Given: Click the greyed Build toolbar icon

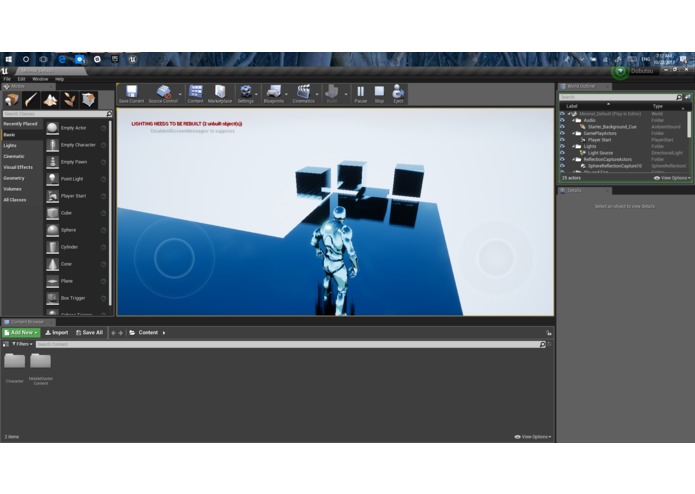Looking at the screenshot, I should (332, 94).
